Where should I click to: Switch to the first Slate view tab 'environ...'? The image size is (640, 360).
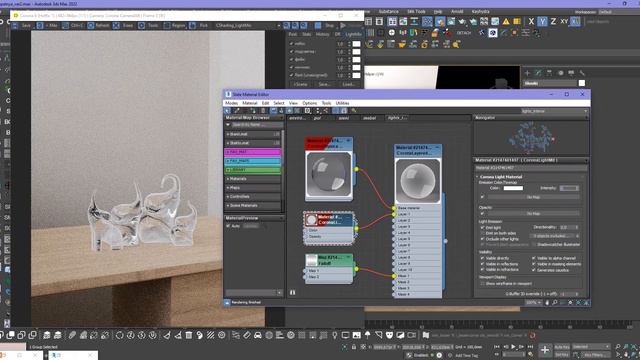click(298, 118)
